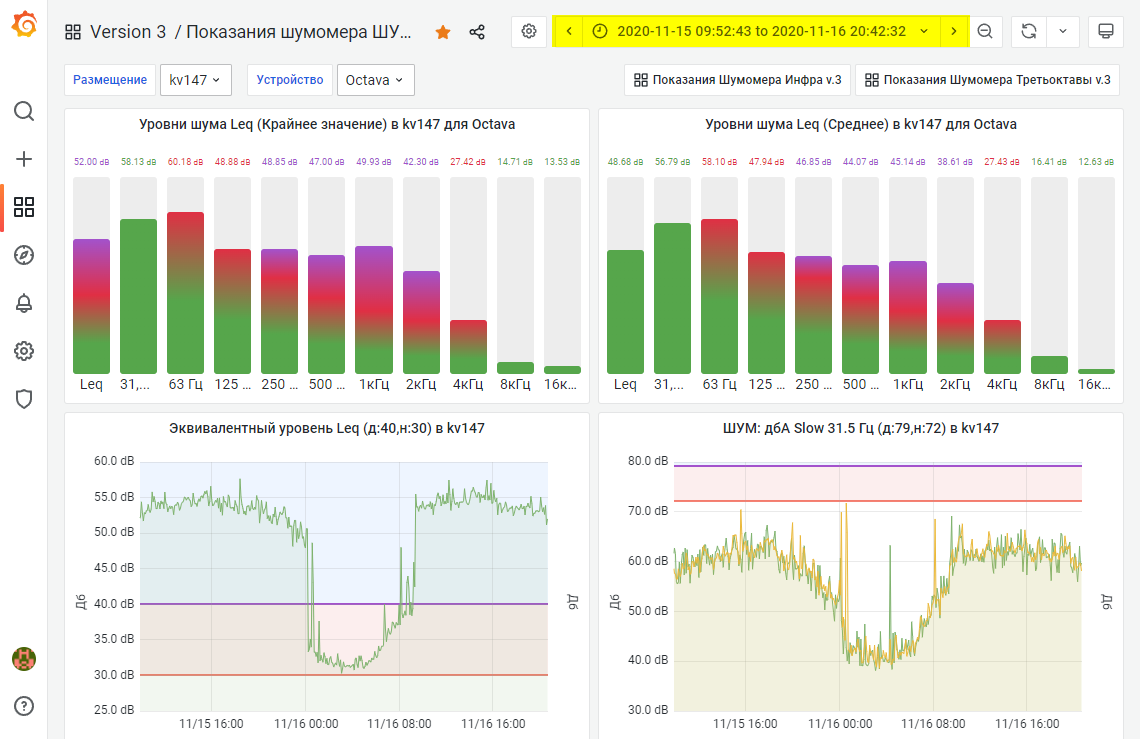Unstar this dashboard with star icon
This screenshot has width=1140, height=739.
[443, 32]
